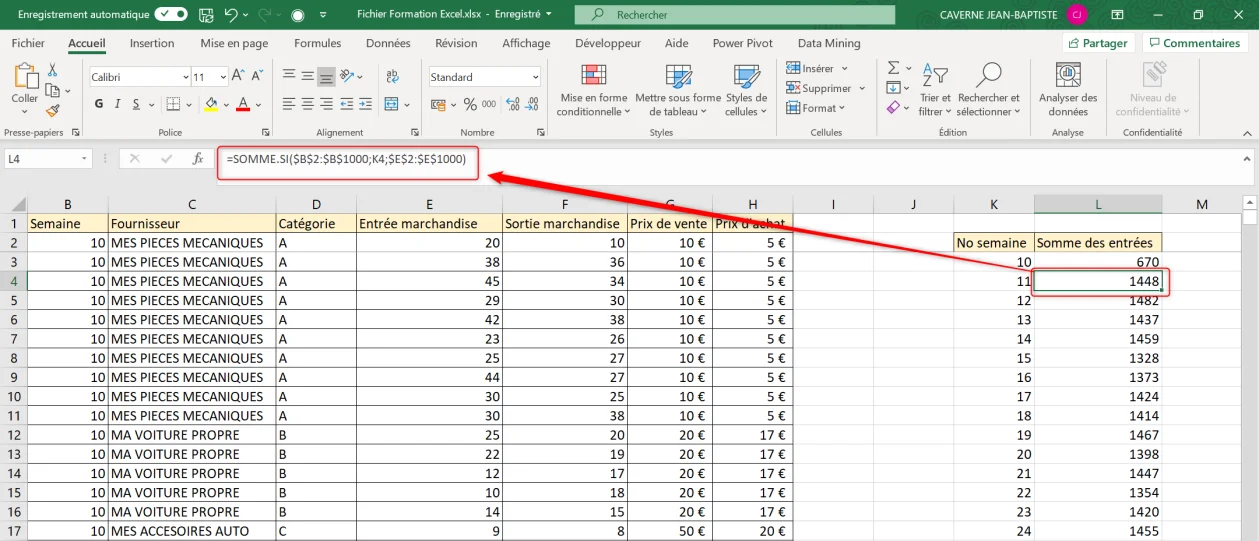Click the Commentaires button
The width and height of the screenshot is (1259, 541).
coord(1193,43)
